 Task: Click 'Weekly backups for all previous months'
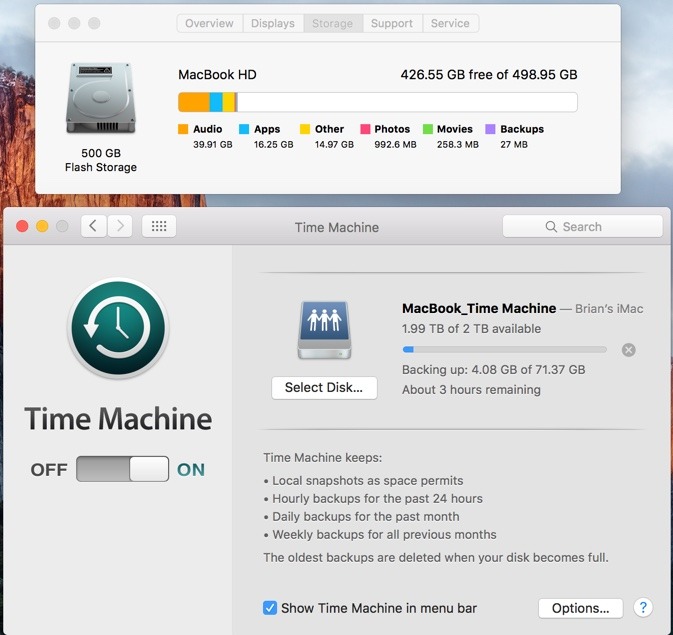click(x=384, y=535)
